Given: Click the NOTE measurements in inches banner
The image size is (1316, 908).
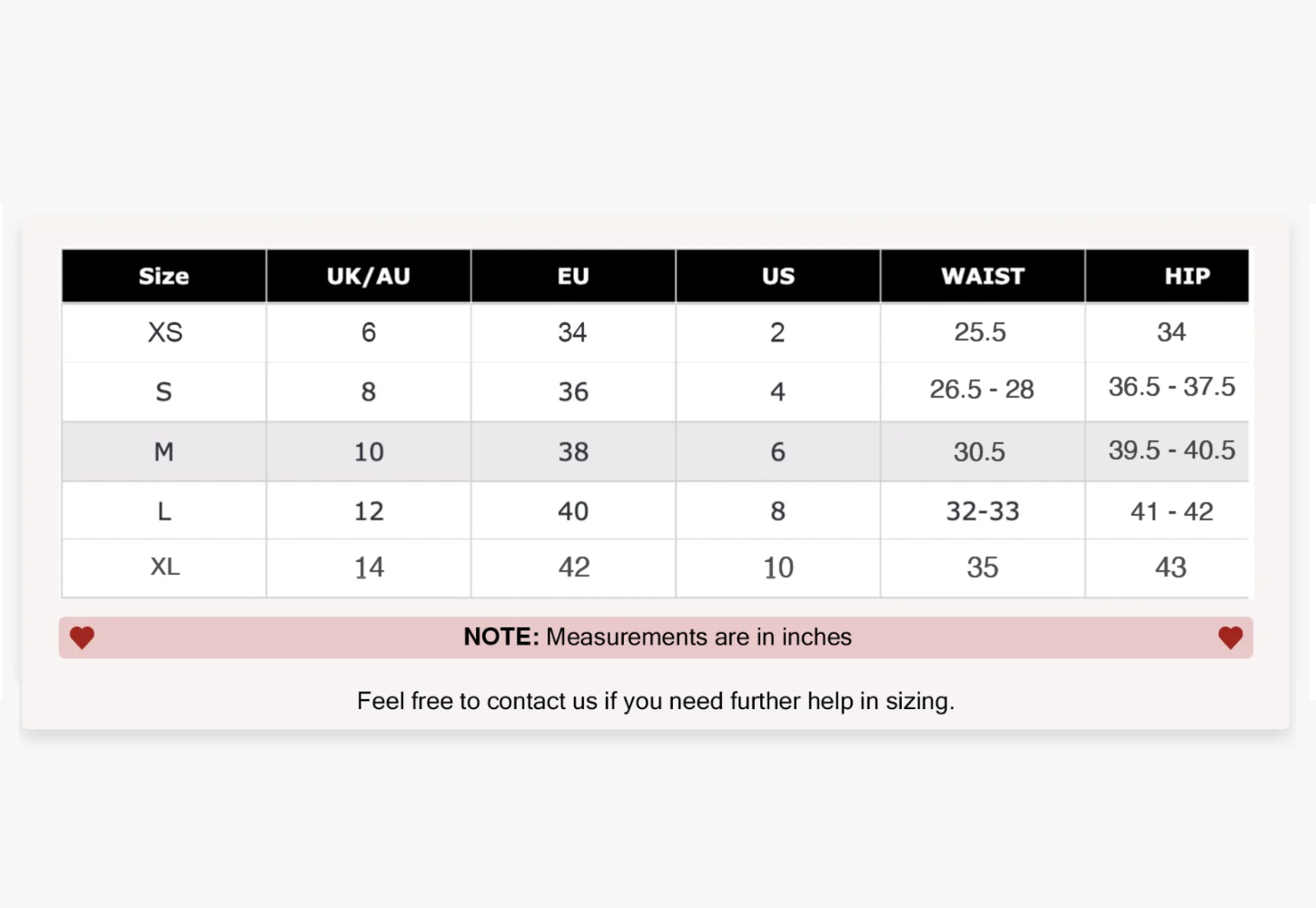Looking at the screenshot, I should (657, 637).
